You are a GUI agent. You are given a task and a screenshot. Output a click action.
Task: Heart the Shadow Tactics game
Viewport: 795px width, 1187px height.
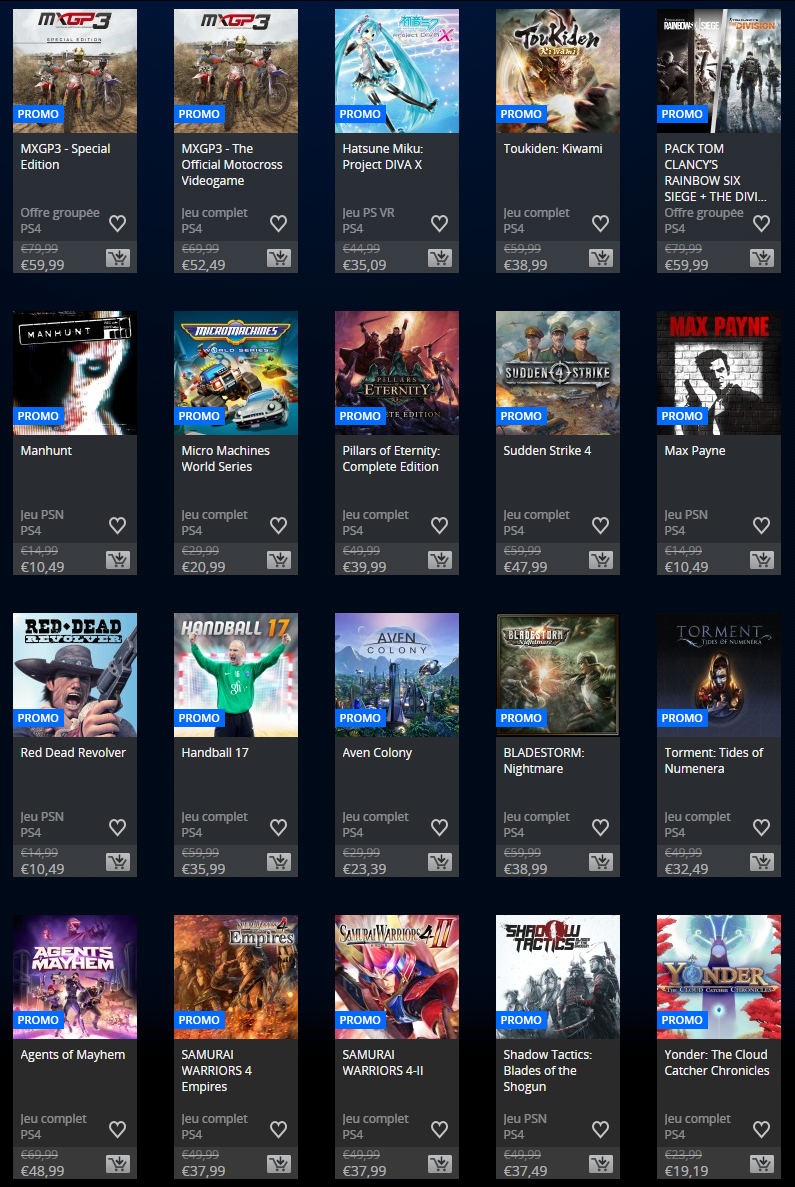tap(600, 1129)
